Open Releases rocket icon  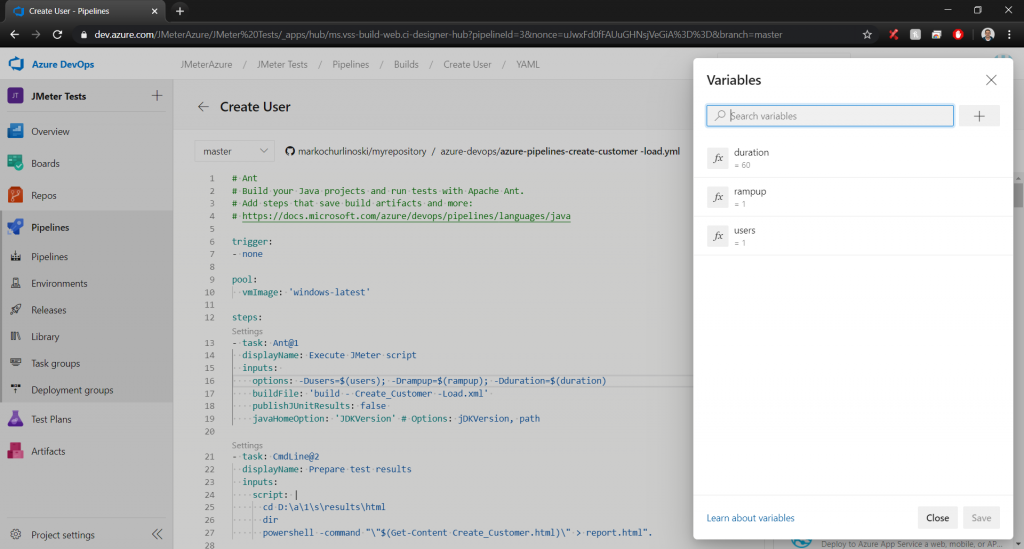click(x=16, y=310)
